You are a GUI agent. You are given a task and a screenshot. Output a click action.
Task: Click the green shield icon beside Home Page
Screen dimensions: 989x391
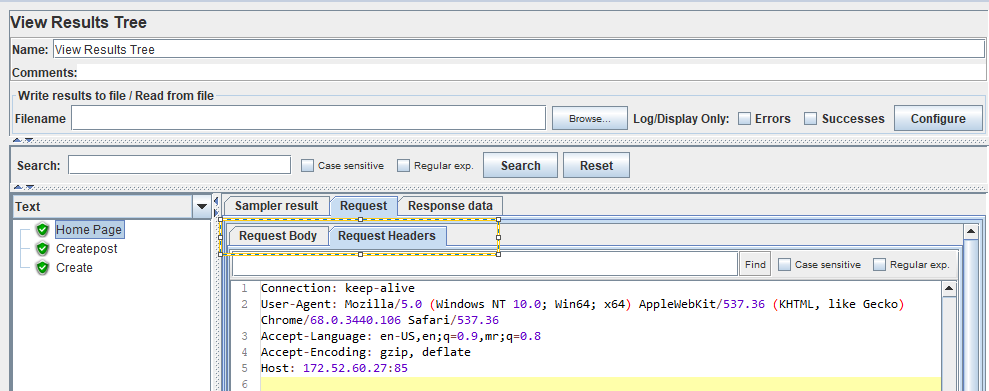coord(43,230)
